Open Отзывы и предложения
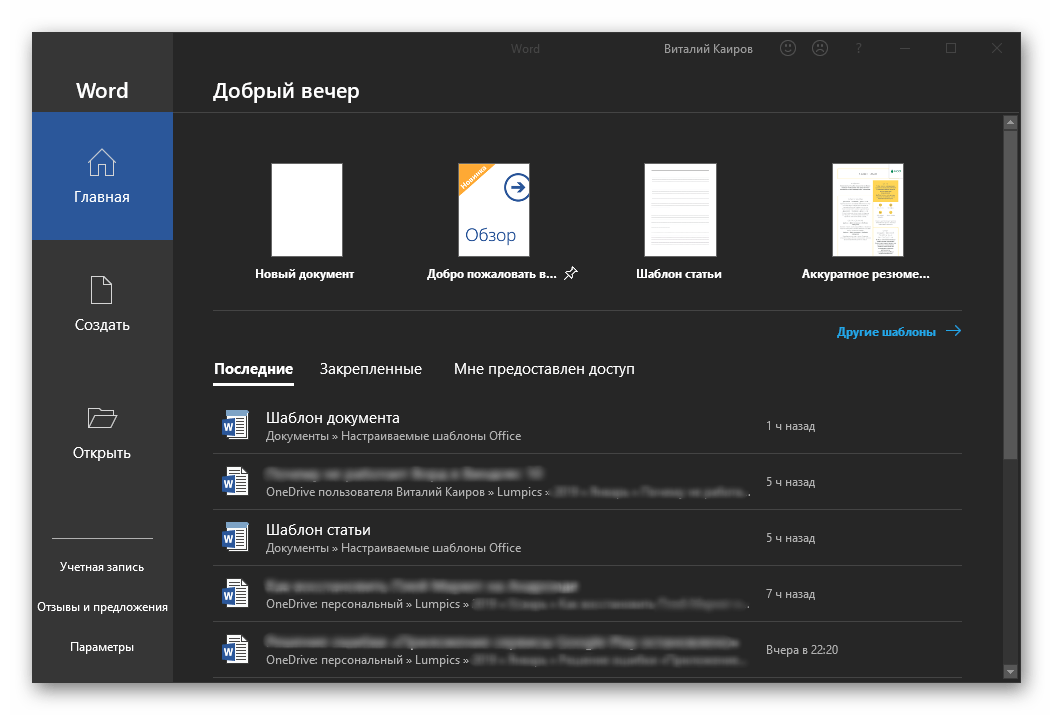The image size is (1053, 715). coord(101,606)
